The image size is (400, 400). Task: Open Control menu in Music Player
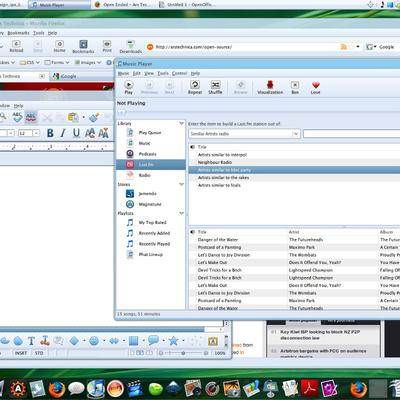pos(180,73)
